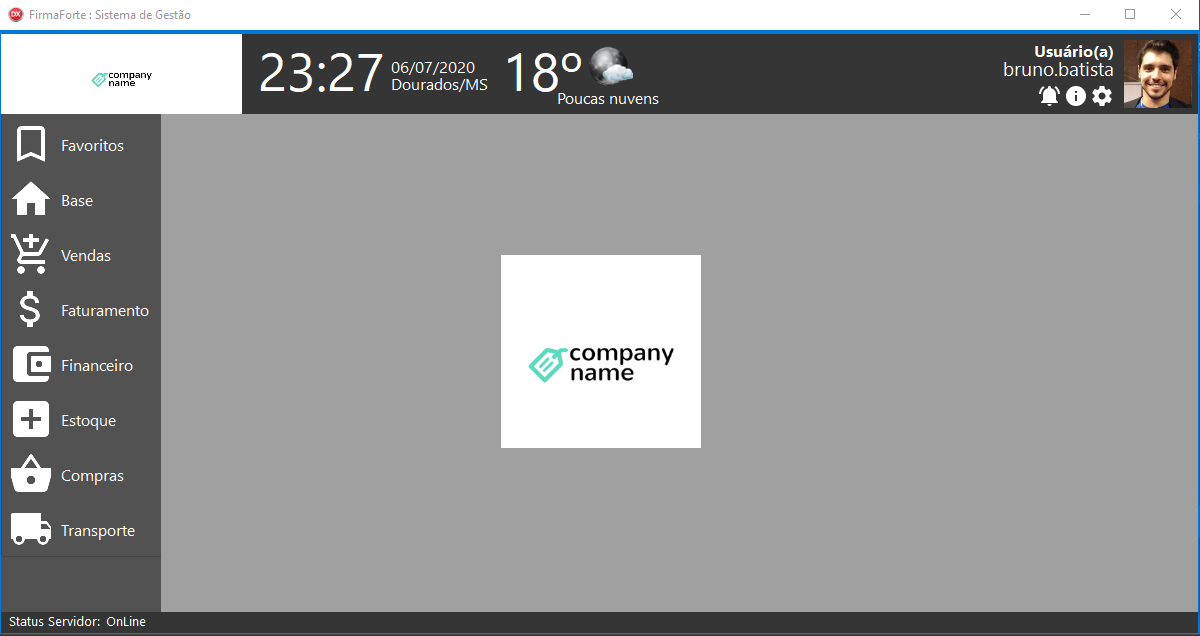The image size is (1200, 636).
Task: Click the 18° temperature reading
Action: click(x=543, y=71)
